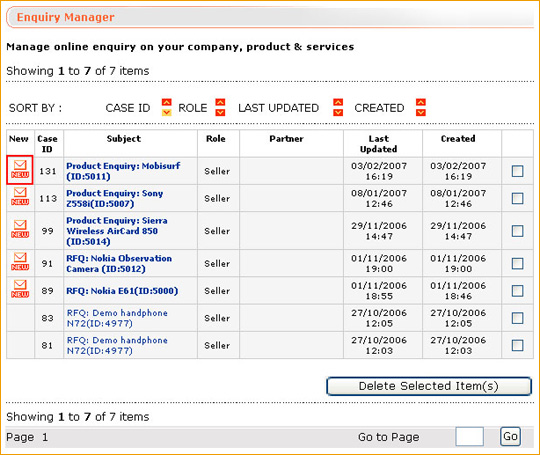This screenshot has height=455, width=540.
Task: Focus the Go to Page input field
Action: click(469, 436)
